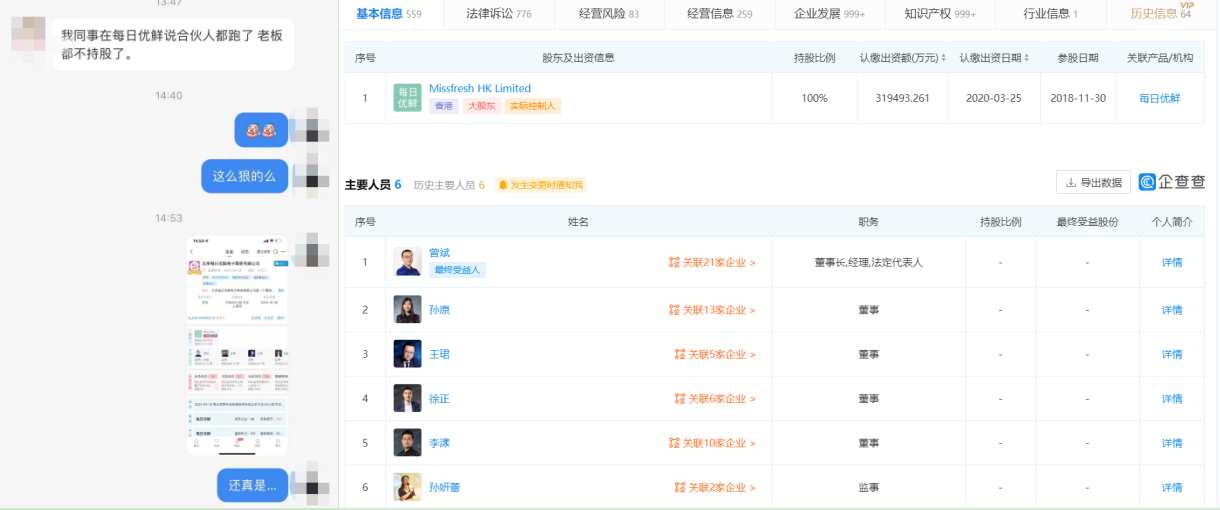
Task: Open the 每日优鲜 related product link
Action: pyautogui.click(x=1159, y=98)
